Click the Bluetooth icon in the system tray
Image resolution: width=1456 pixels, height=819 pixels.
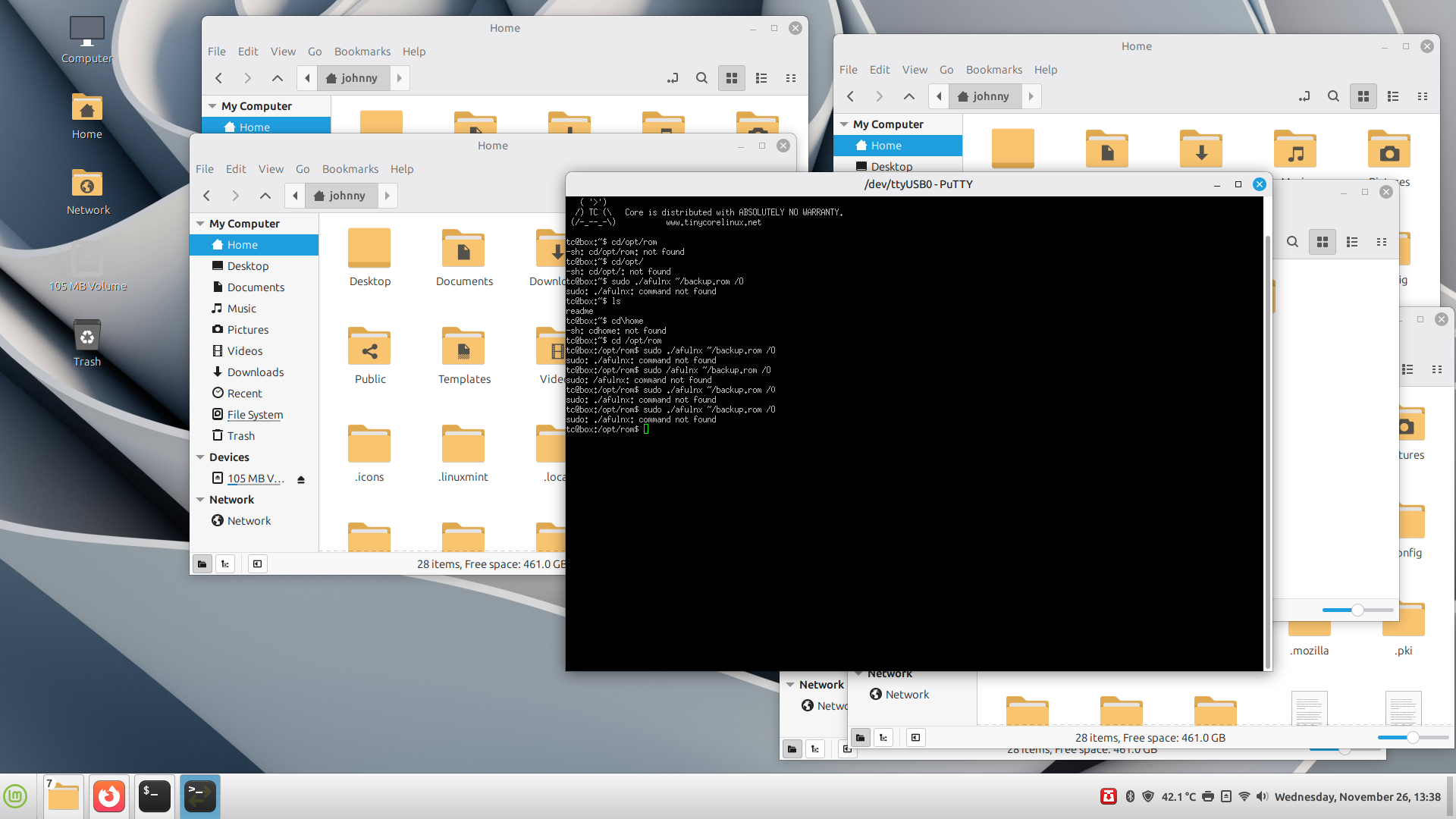point(1129,796)
